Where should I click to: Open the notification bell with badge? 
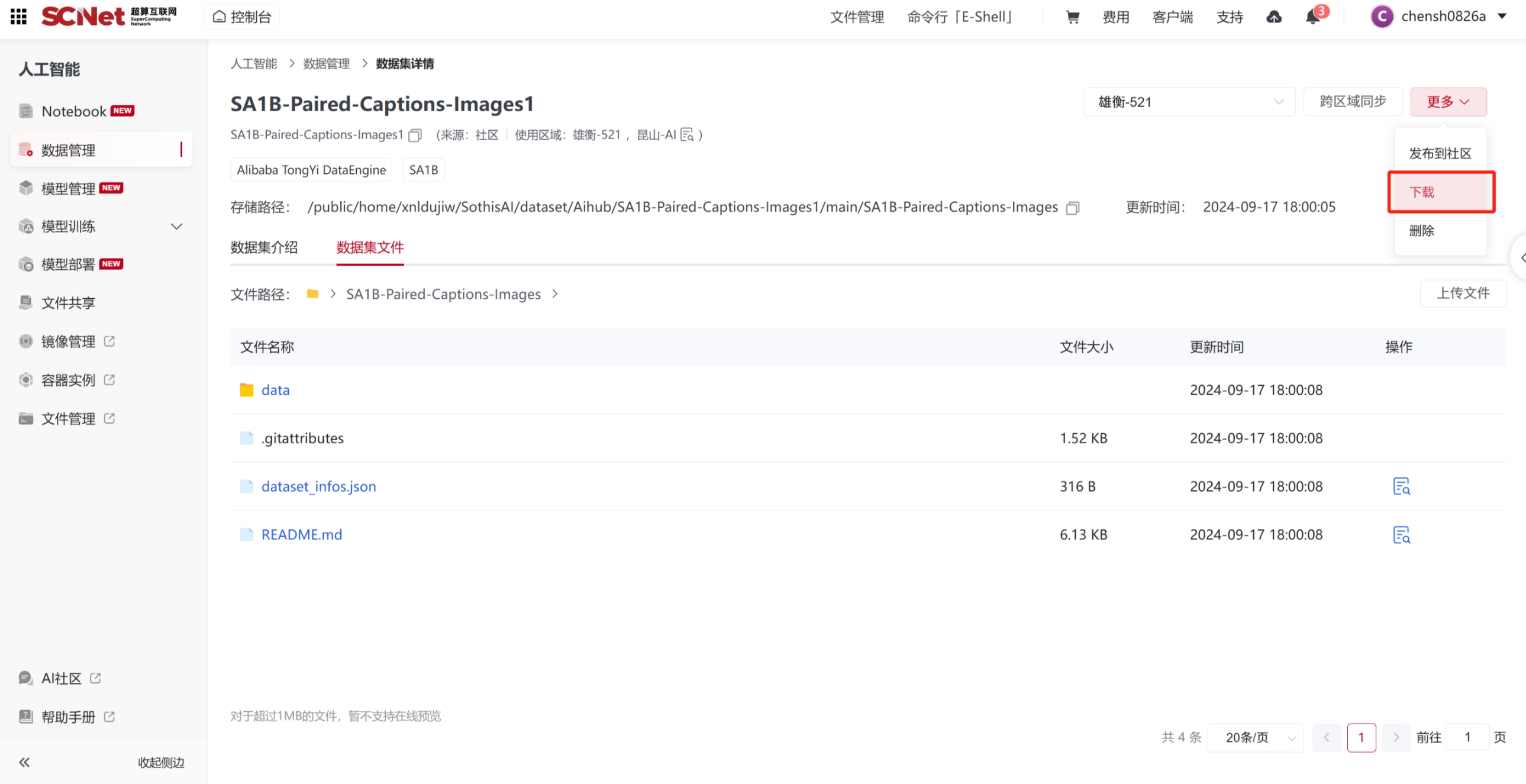[1312, 17]
